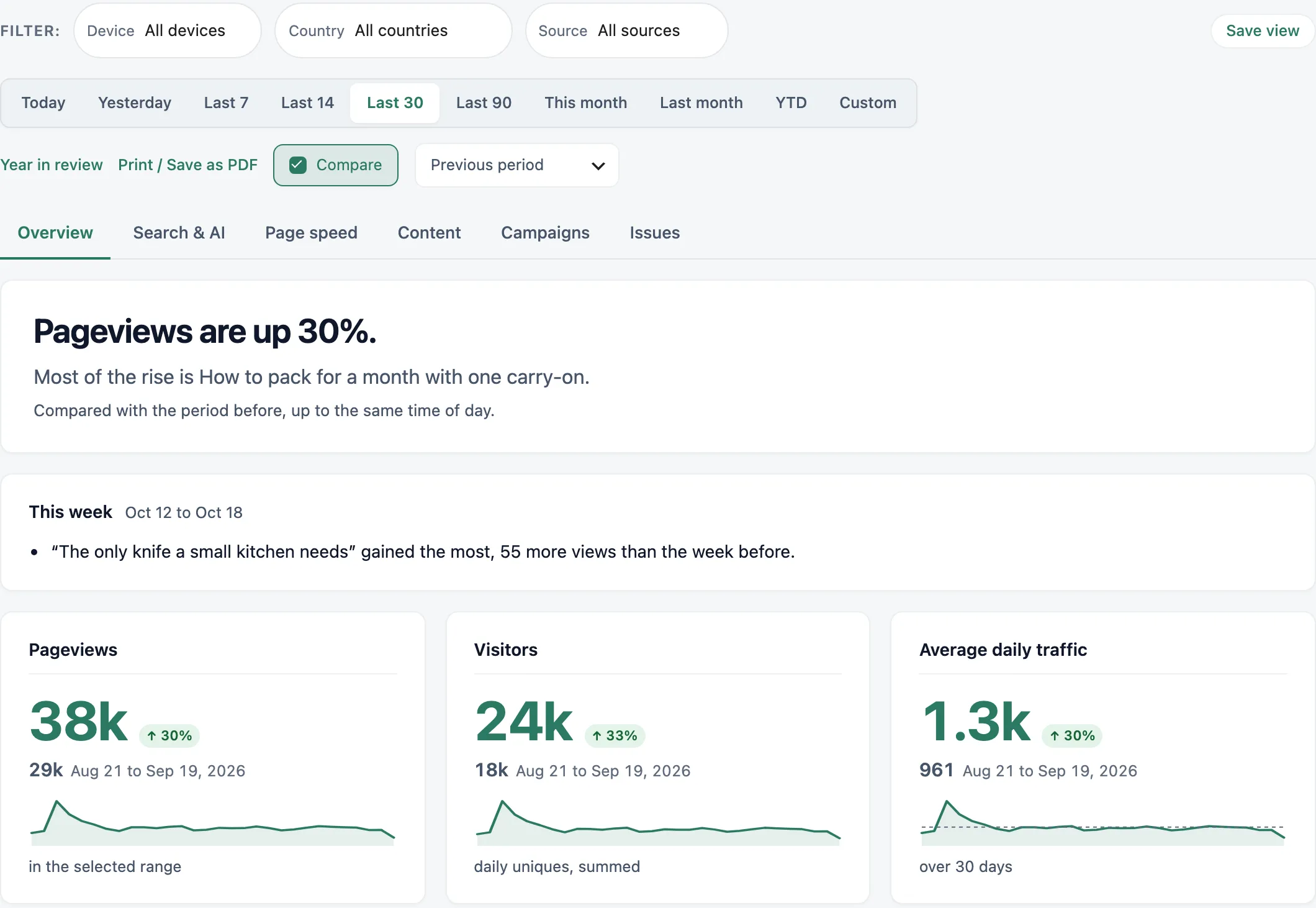The height and width of the screenshot is (908, 1316).
Task: Switch to the Search & AI tab
Action: (179, 233)
